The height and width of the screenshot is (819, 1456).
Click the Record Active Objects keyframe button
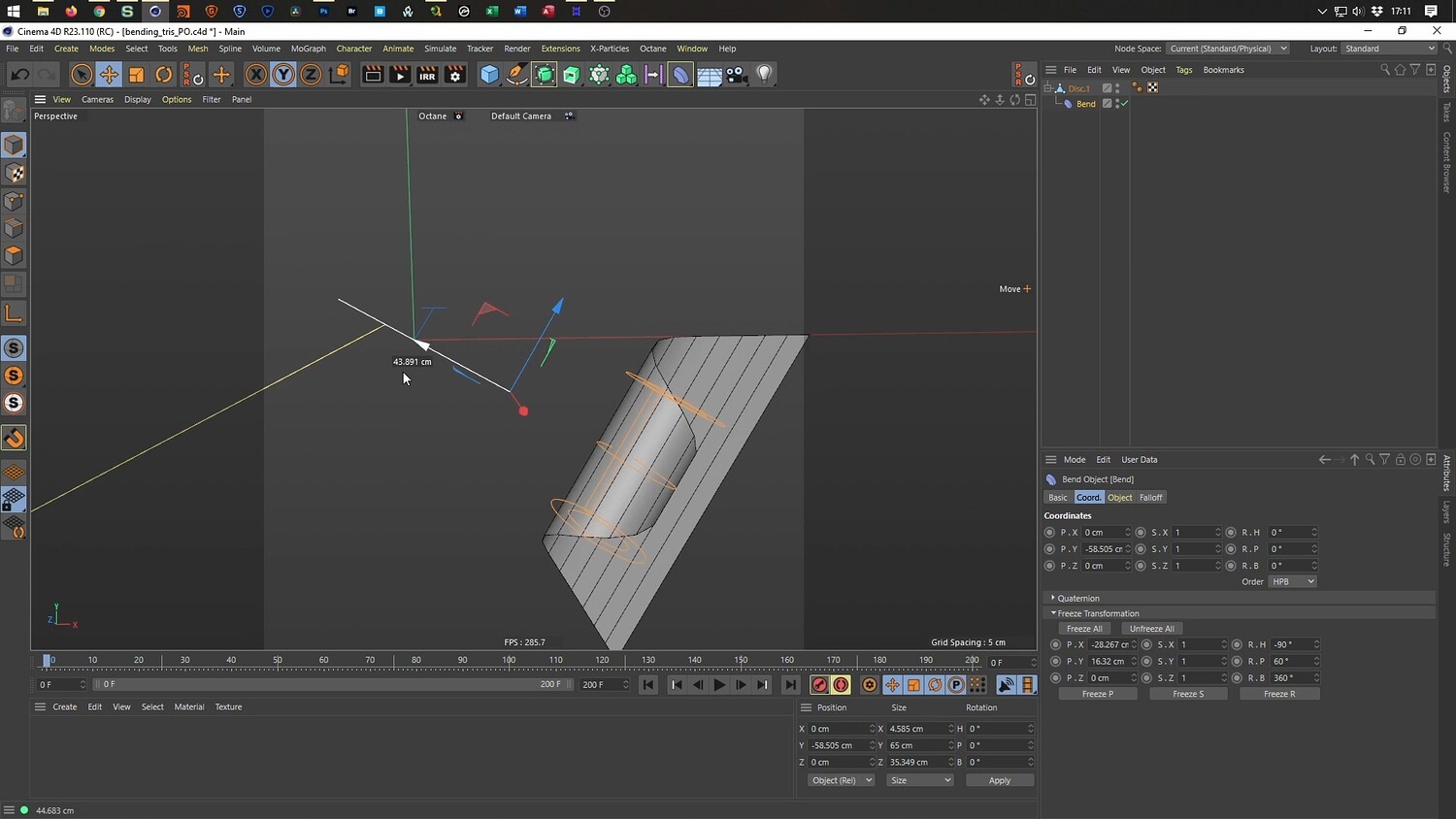pyautogui.click(x=819, y=685)
